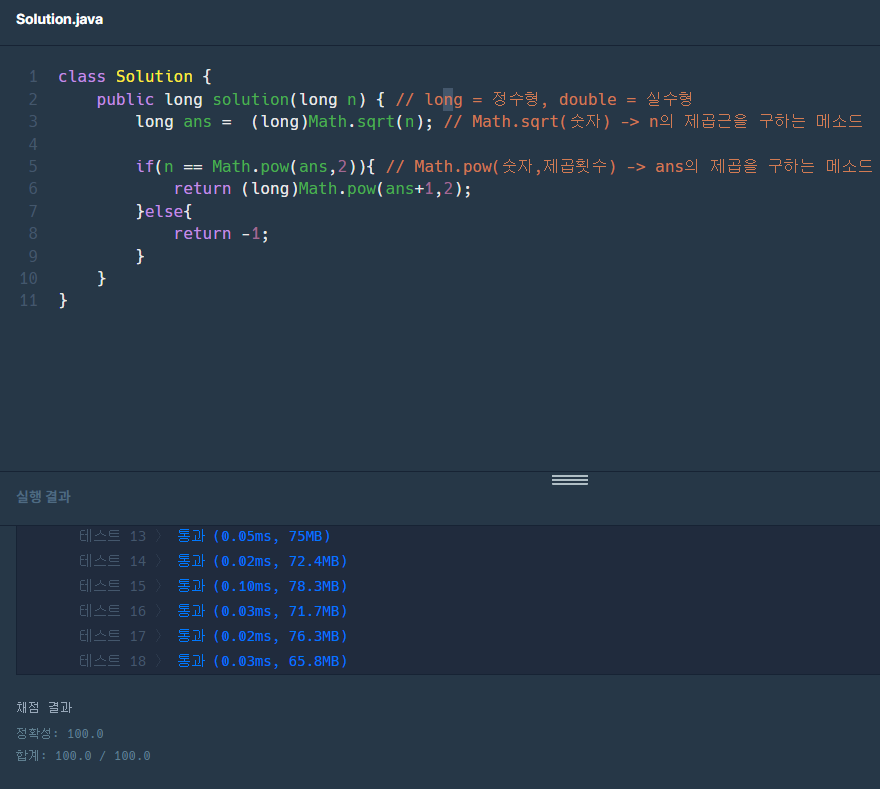
Task: Click line number 5 in the gutter
Action: pos(33,166)
